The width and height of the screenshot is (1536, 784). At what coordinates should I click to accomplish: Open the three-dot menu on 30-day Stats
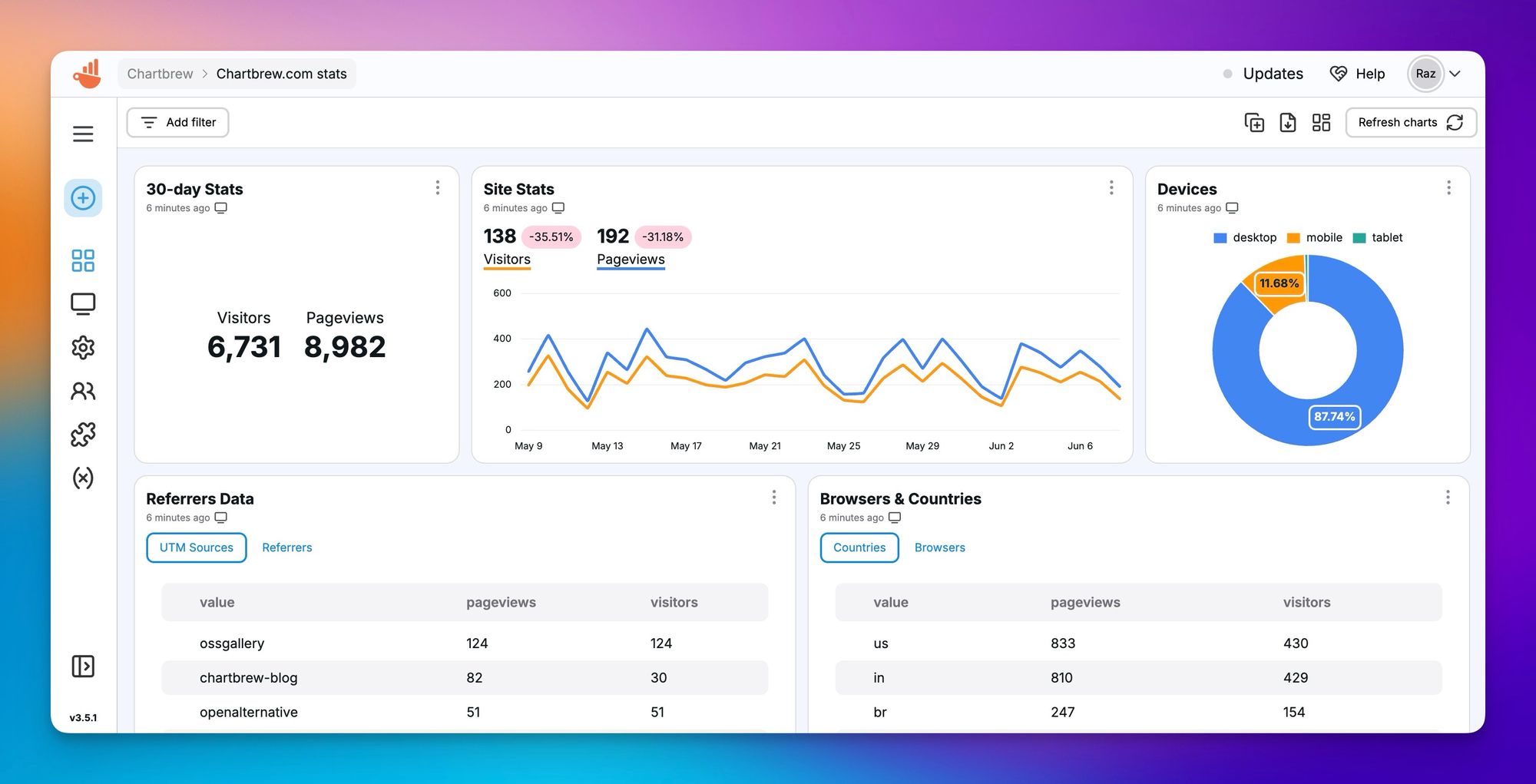click(438, 187)
